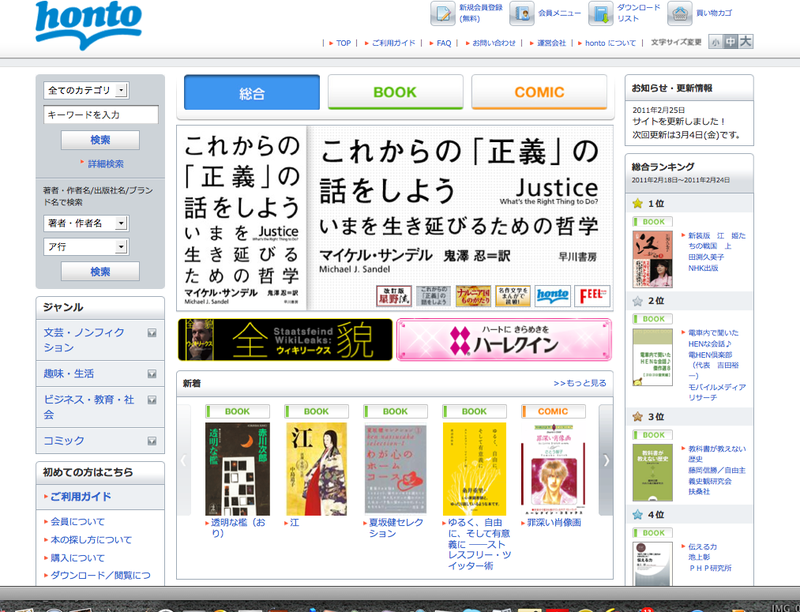Open new member registration icon
The height and width of the screenshot is (612, 800).
click(442, 13)
